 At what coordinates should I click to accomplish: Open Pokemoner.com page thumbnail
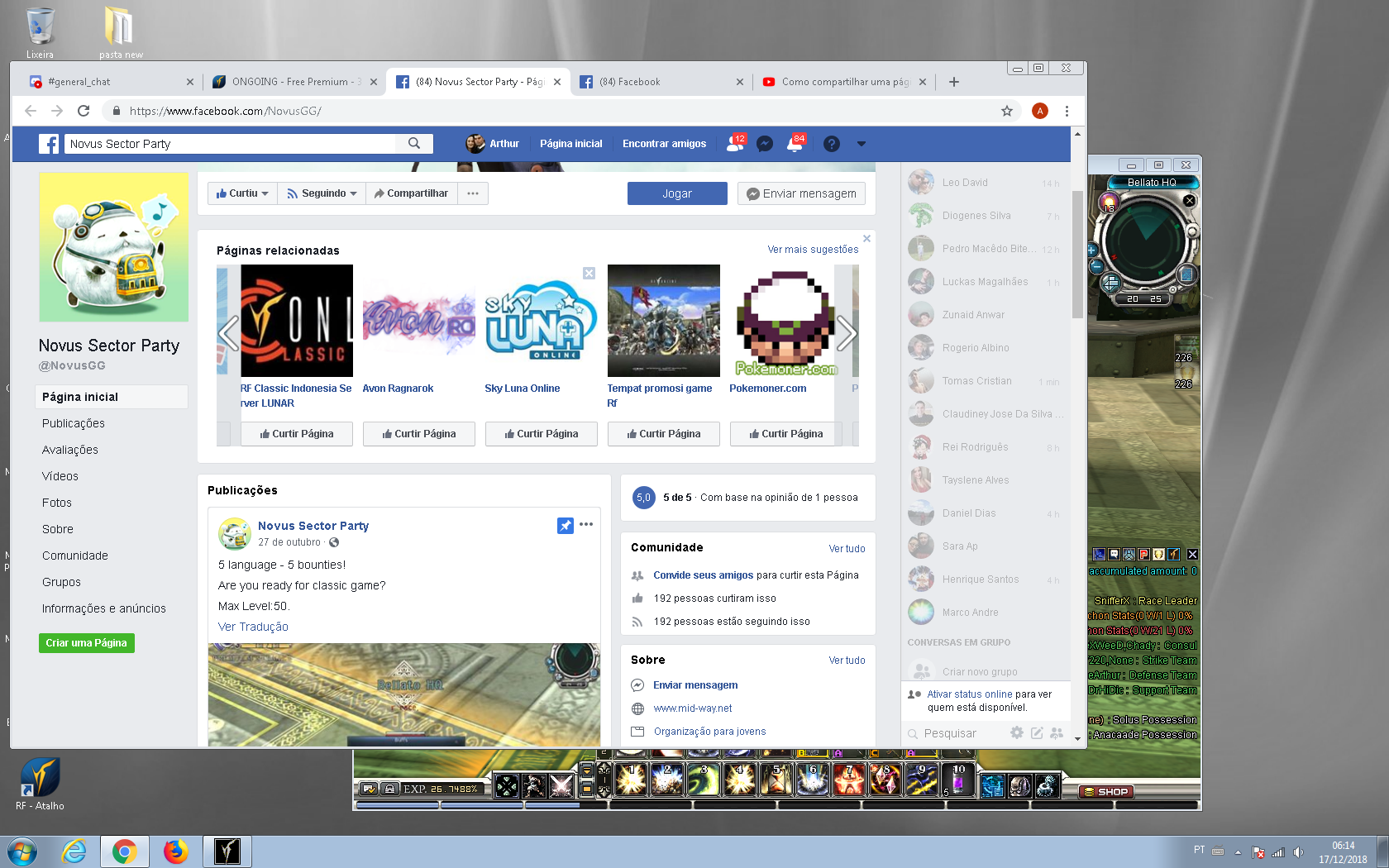[785, 321]
